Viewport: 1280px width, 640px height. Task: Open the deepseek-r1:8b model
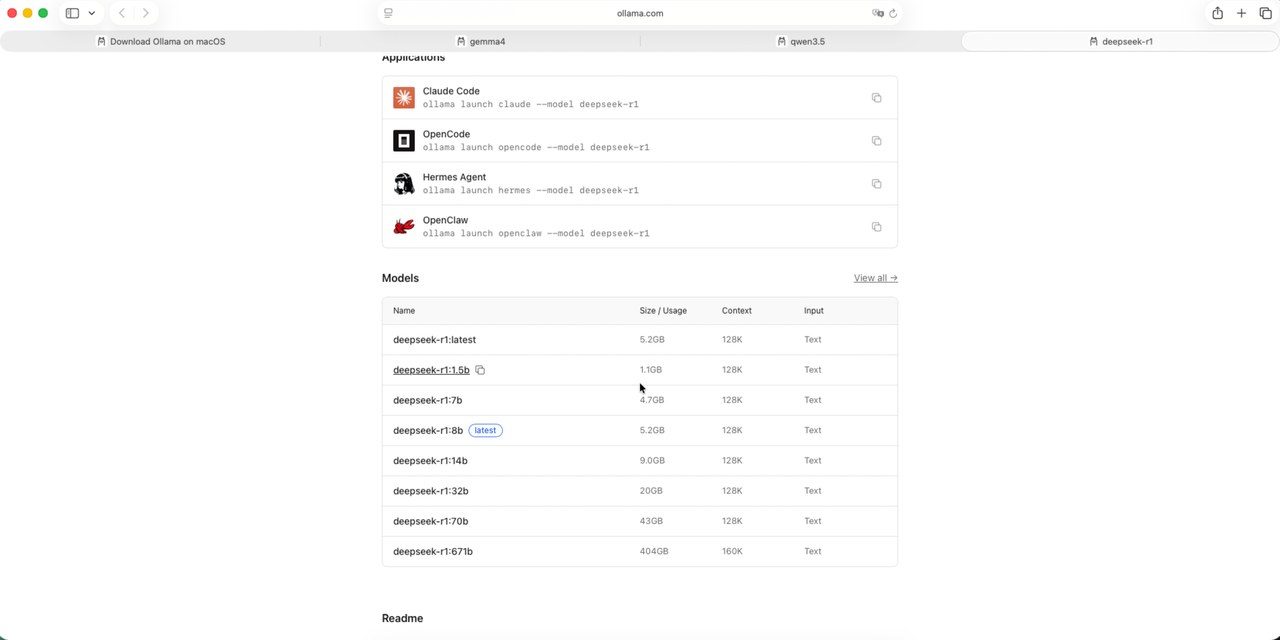[x=428, y=430]
